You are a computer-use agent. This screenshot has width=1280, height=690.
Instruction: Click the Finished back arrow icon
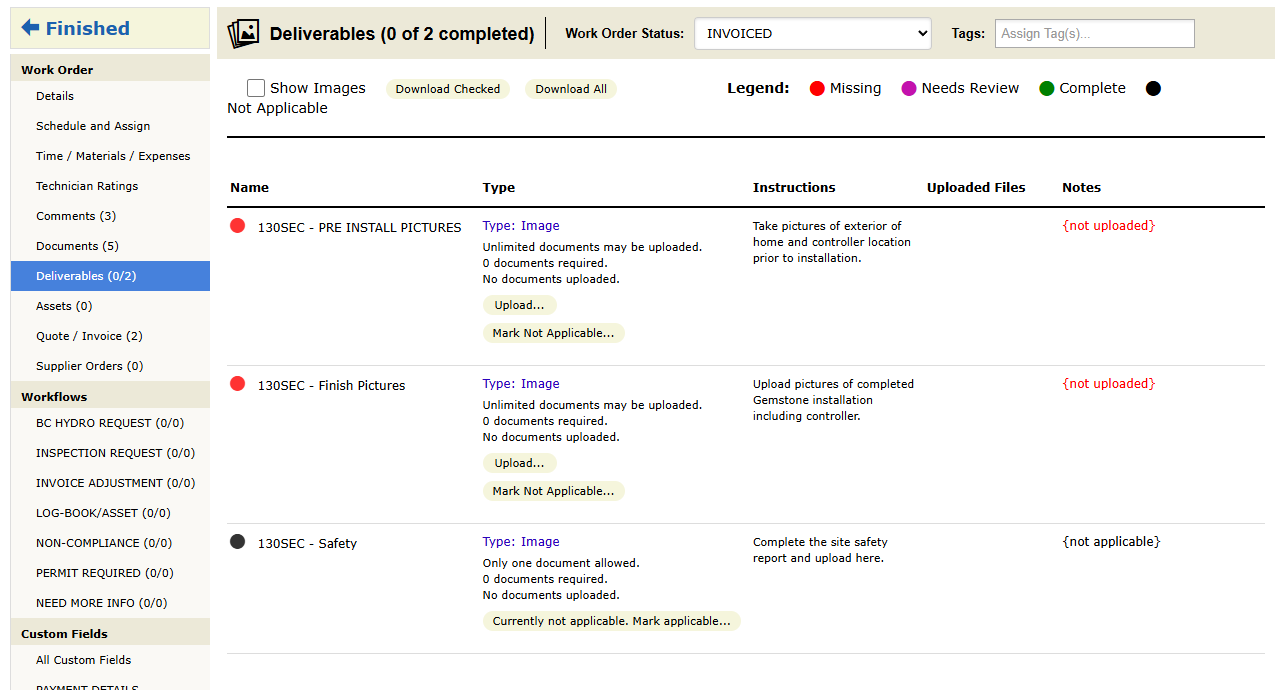pyautogui.click(x=31, y=28)
